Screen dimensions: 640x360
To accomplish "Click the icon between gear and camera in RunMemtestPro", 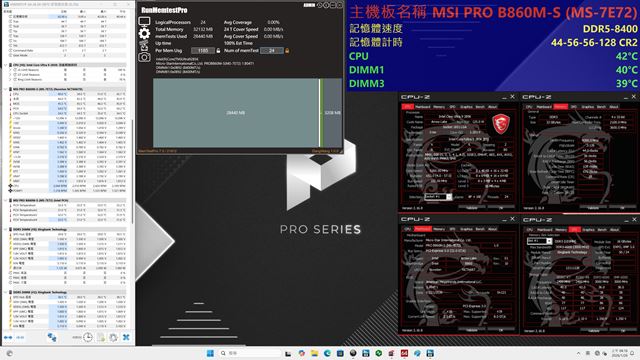I will (x=144, y=45).
